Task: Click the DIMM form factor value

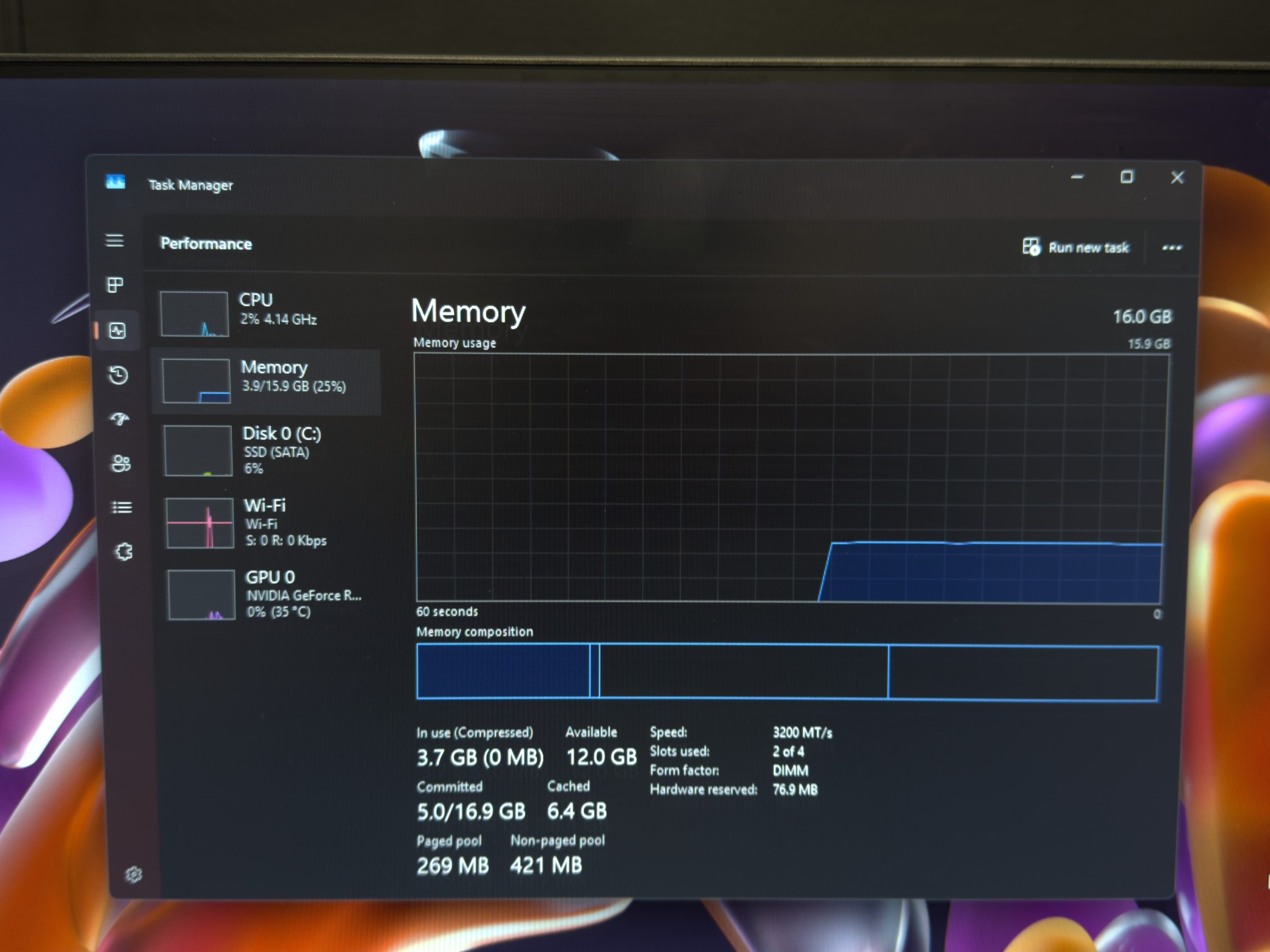Action: (791, 770)
